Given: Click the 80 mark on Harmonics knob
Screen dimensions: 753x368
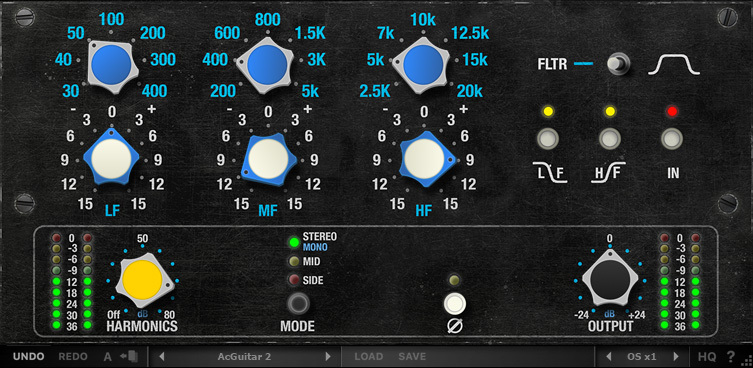Looking at the screenshot, I should (170, 315).
